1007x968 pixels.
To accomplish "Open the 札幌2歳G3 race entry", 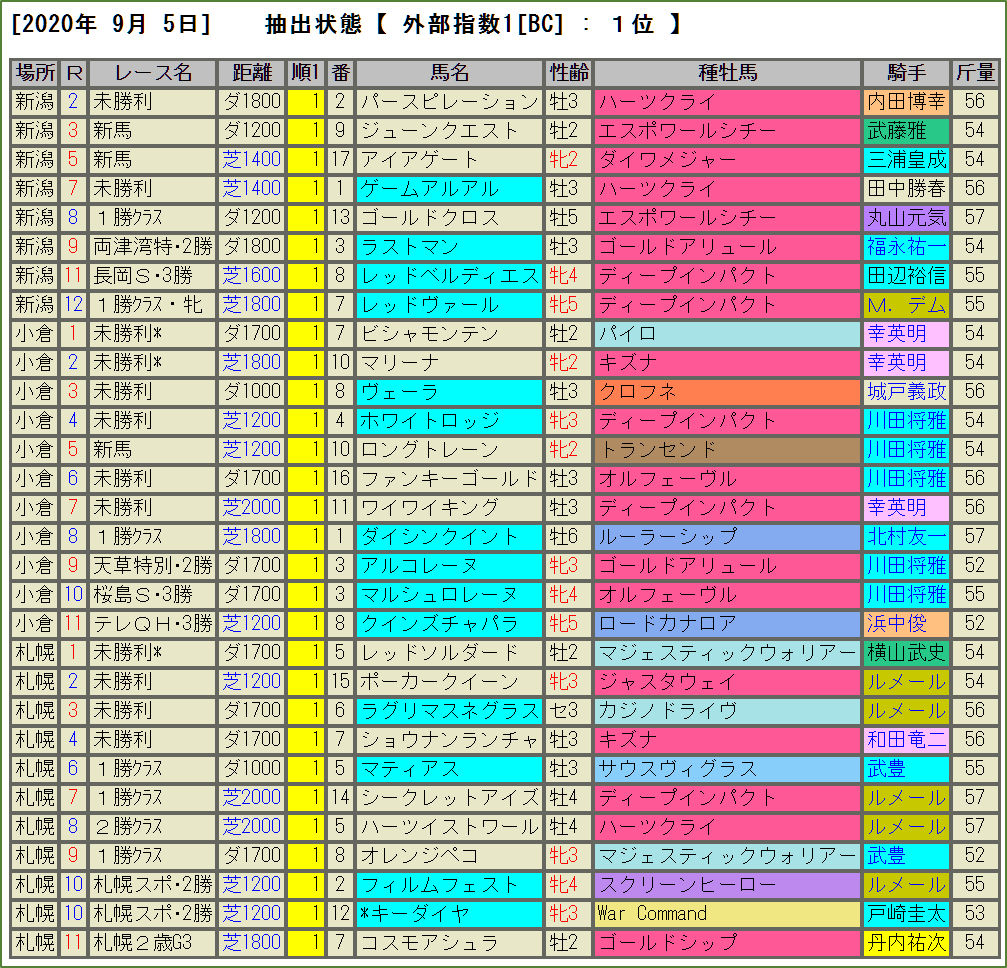I will pos(153,943).
